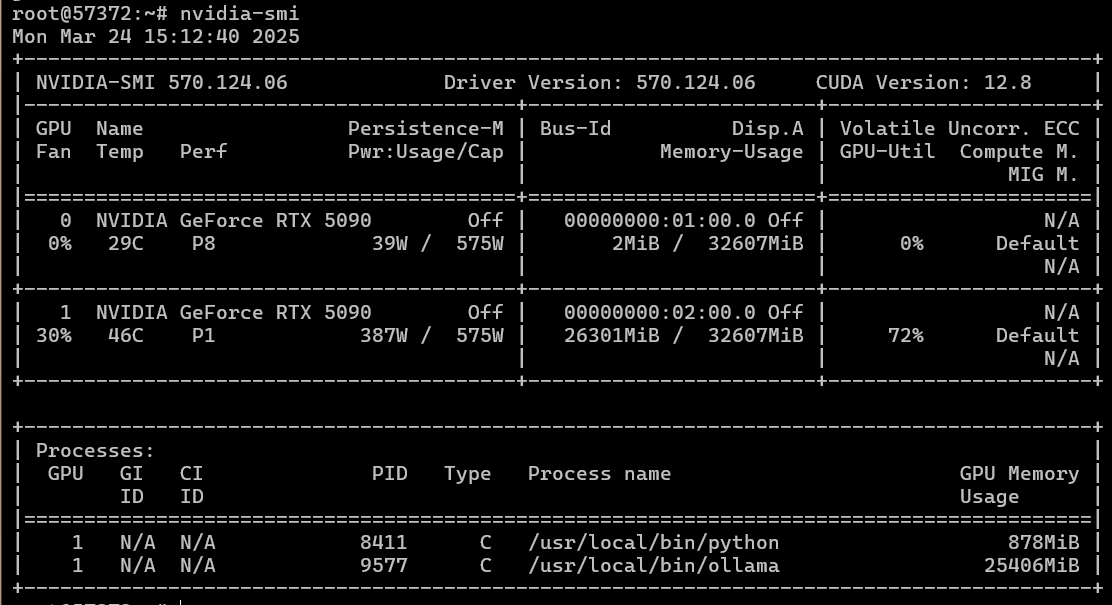Click the 26301MiB memory usage value

point(611,335)
